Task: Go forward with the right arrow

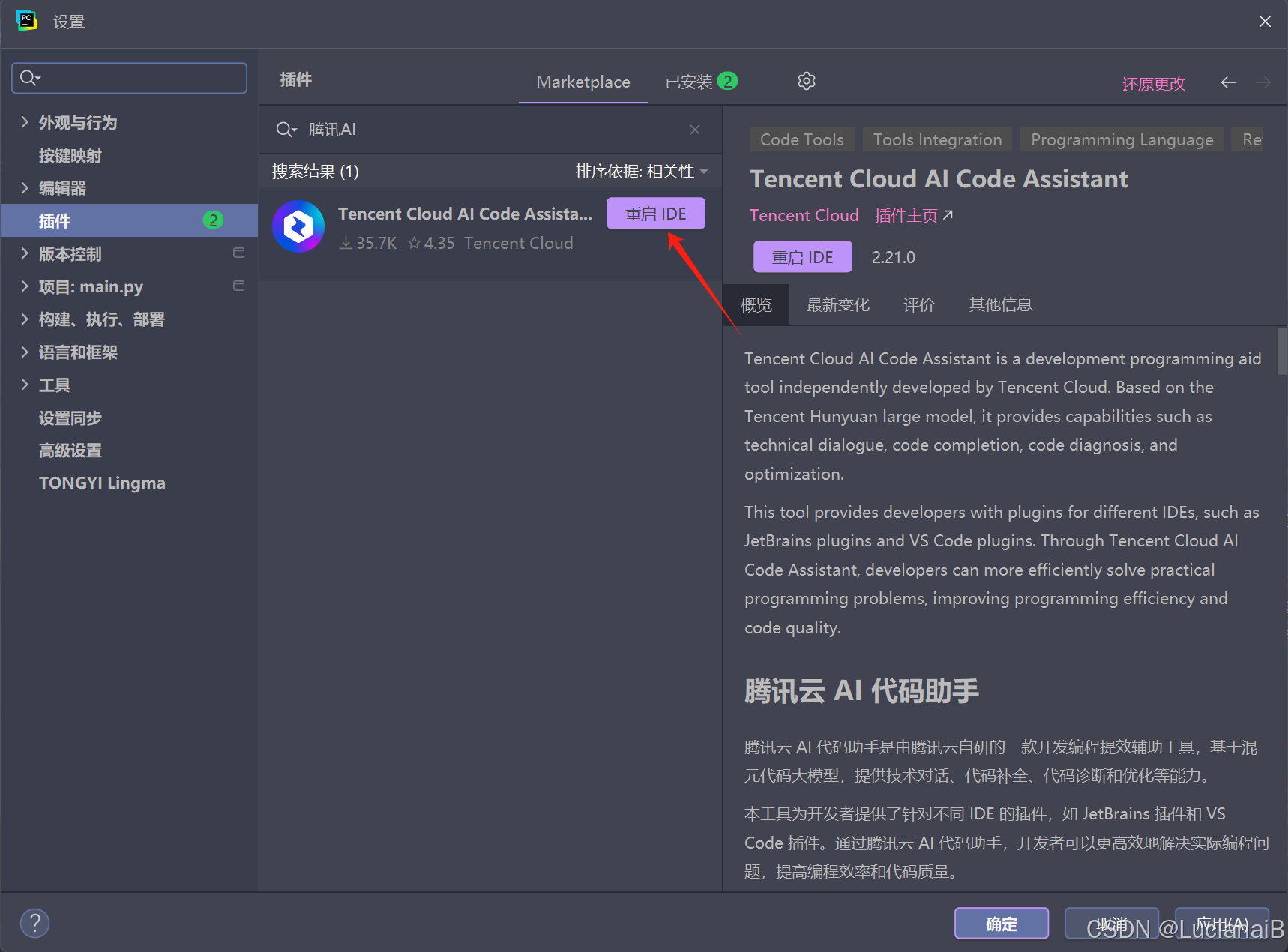Action: pos(1263,82)
